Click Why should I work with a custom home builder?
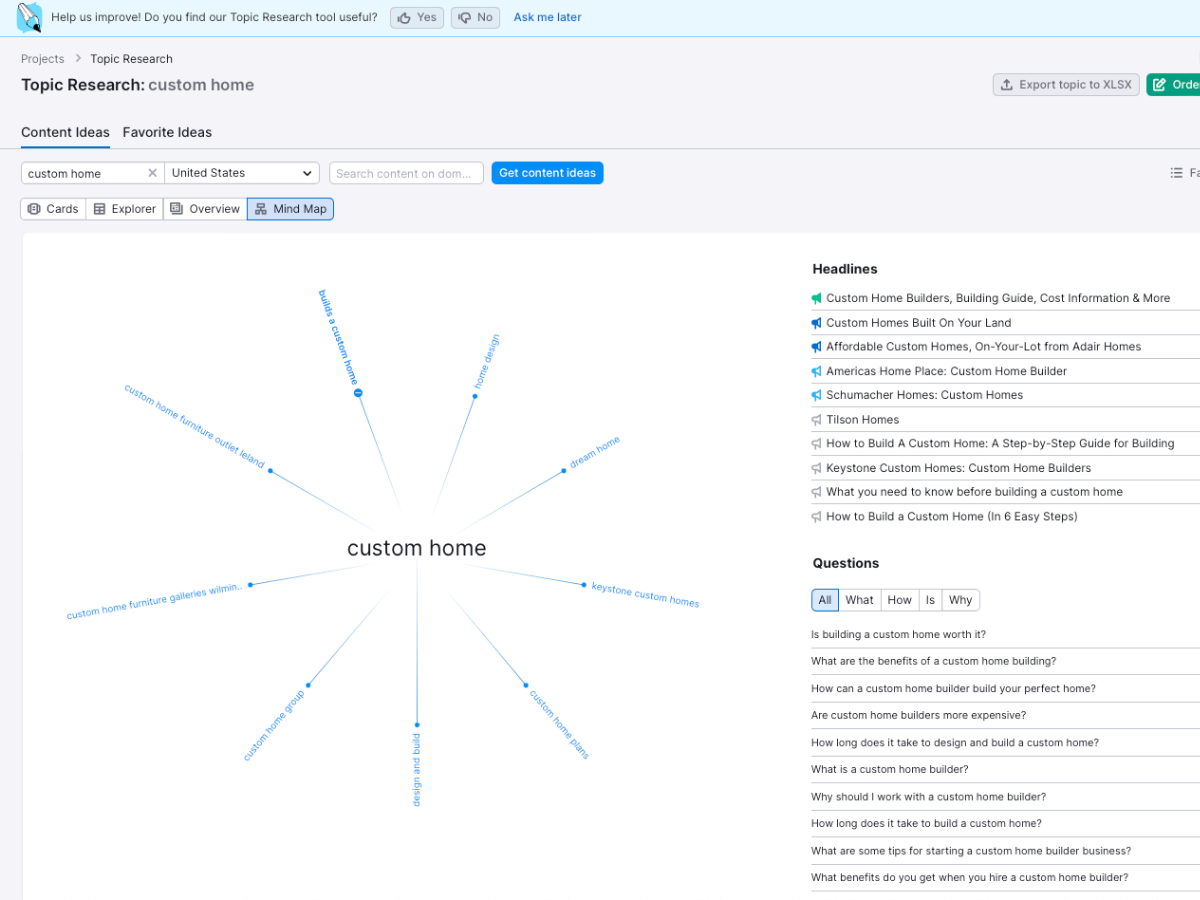The height and width of the screenshot is (900, 1200). coord(928,797)
